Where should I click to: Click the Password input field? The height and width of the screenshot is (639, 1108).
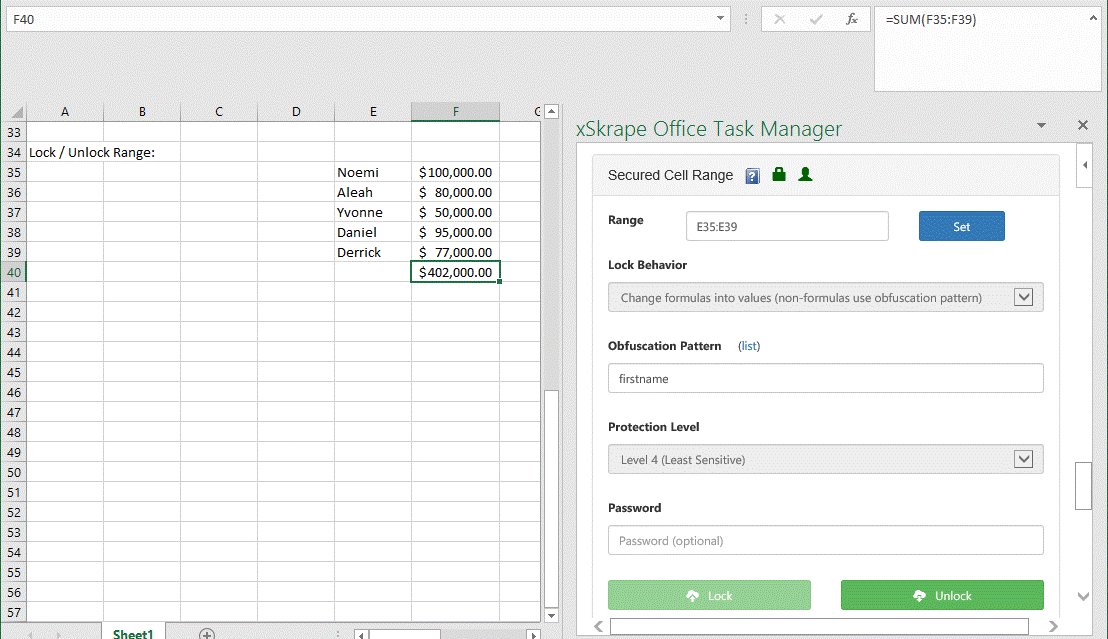point(825,540)
